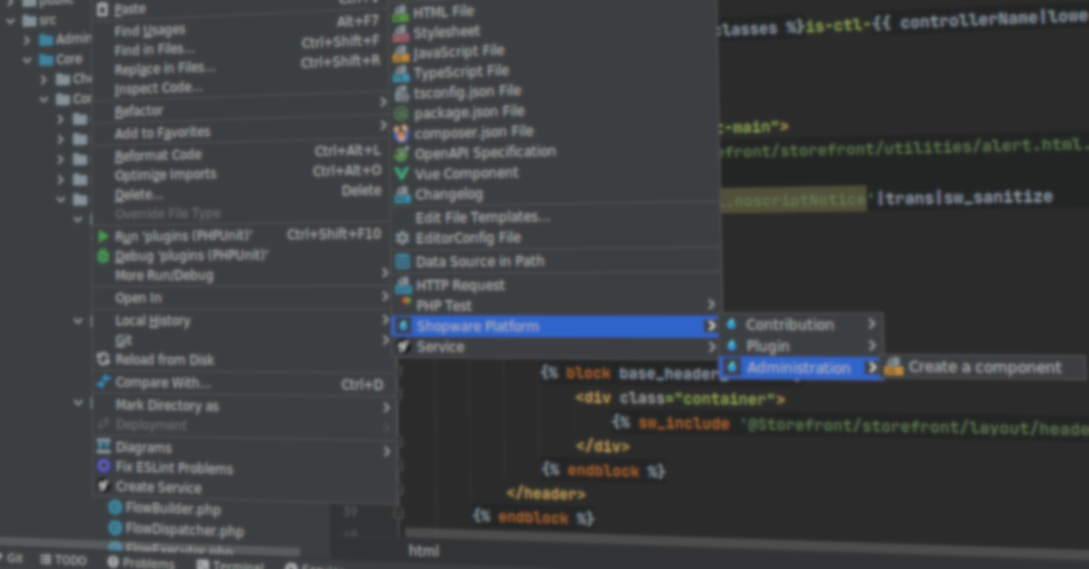
Task: Click the Vue Component file icon
Action: pyautogui.click(x=401, y=173)
